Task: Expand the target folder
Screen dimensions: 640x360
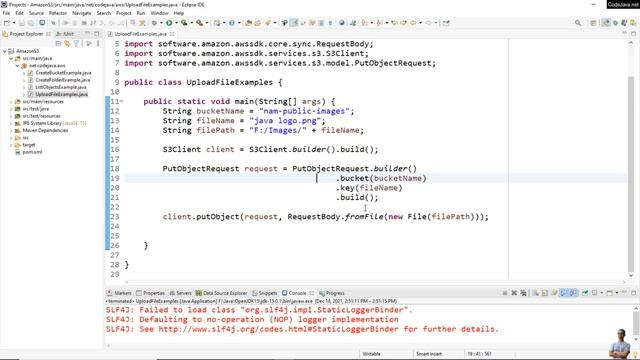Action: pos(11,145)
